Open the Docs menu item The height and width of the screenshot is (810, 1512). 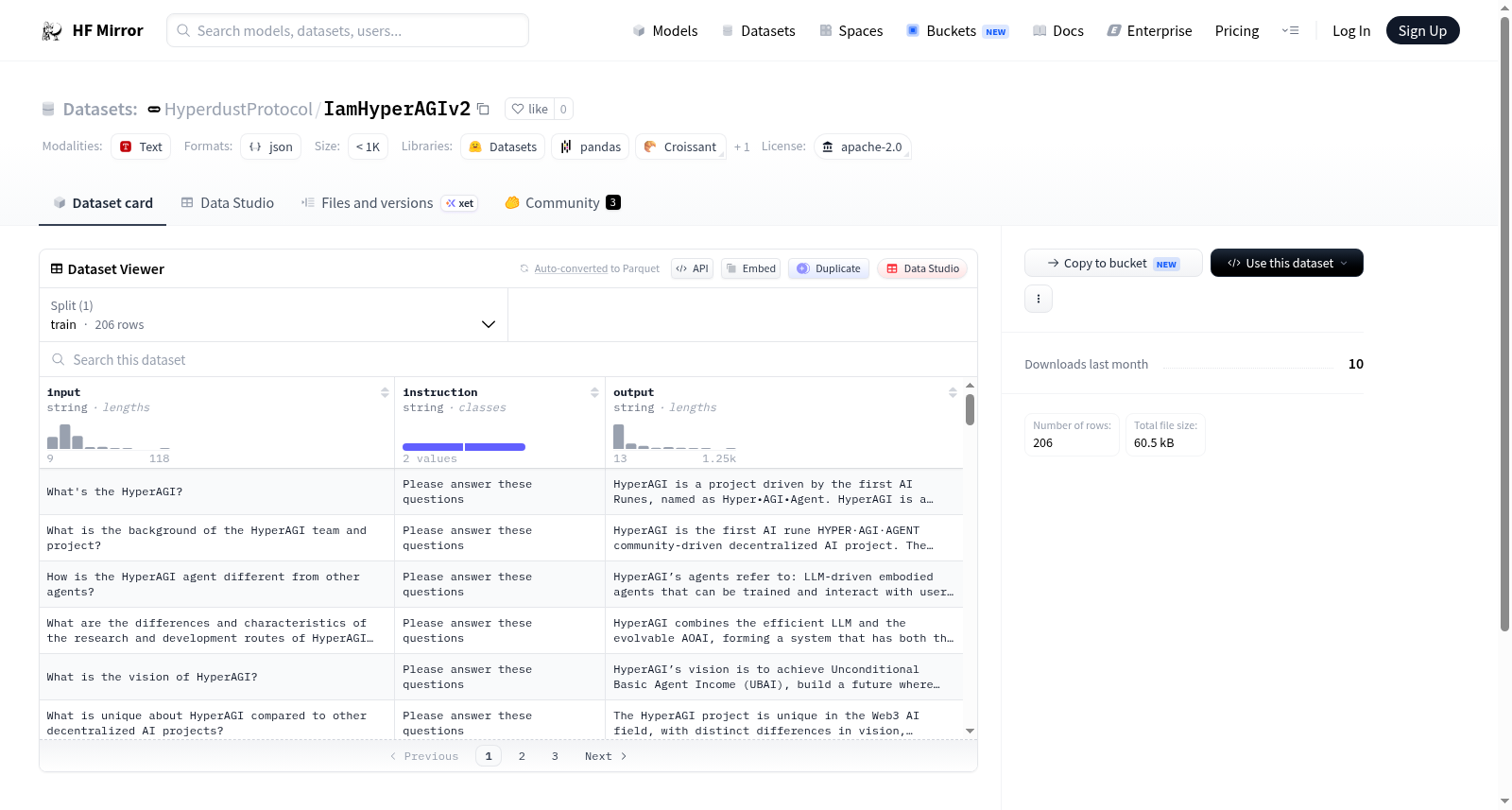pos(1058,31)
